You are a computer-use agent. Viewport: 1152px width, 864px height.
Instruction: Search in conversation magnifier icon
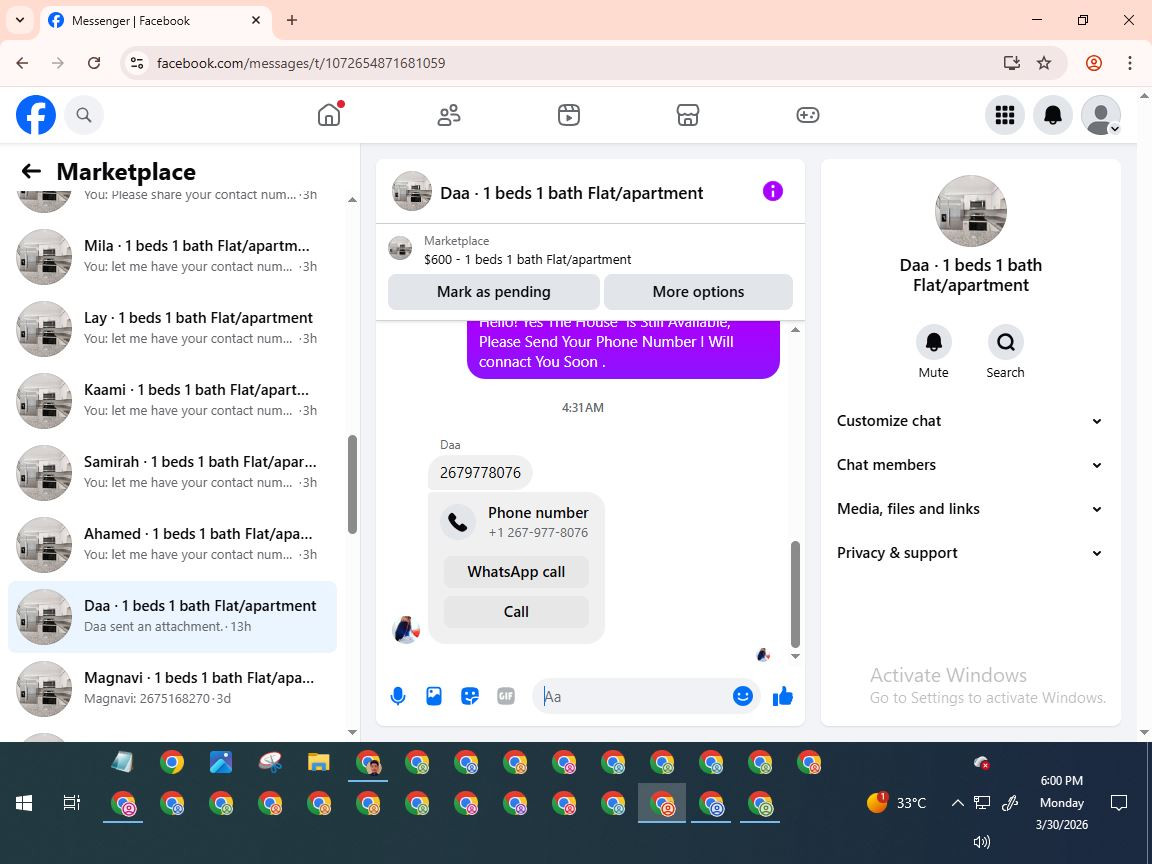point(1005,342)
